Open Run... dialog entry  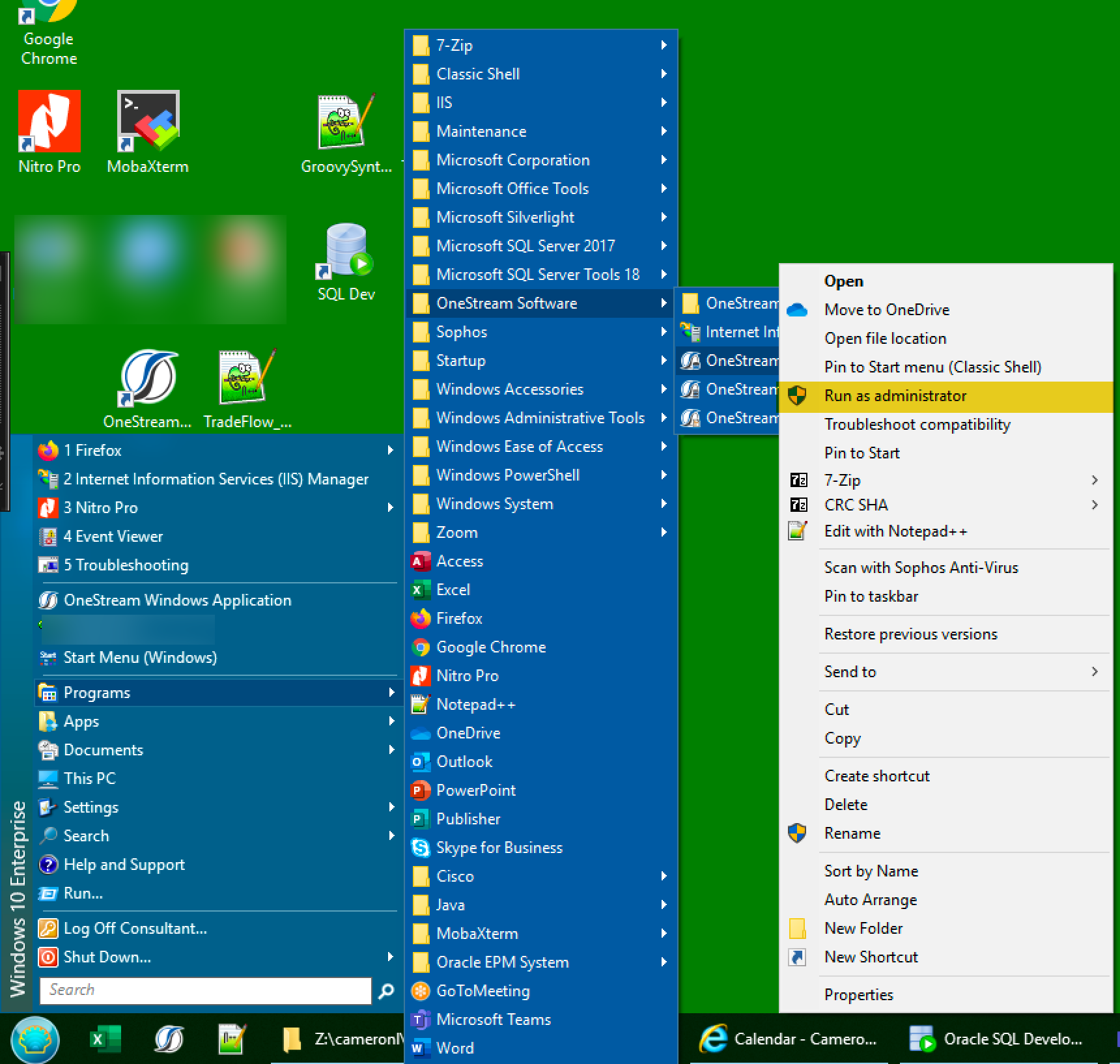(217, 893)
